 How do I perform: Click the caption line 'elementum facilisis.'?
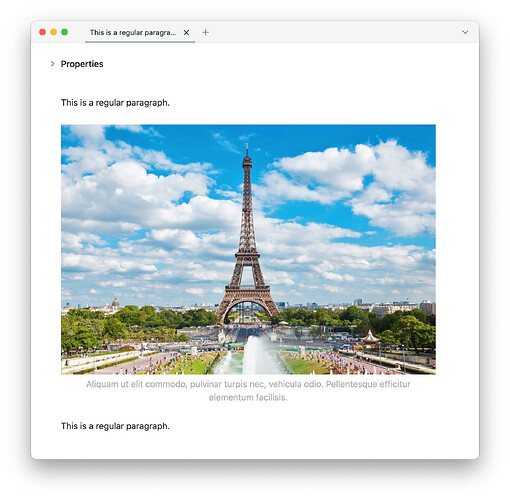coord(248,397)
